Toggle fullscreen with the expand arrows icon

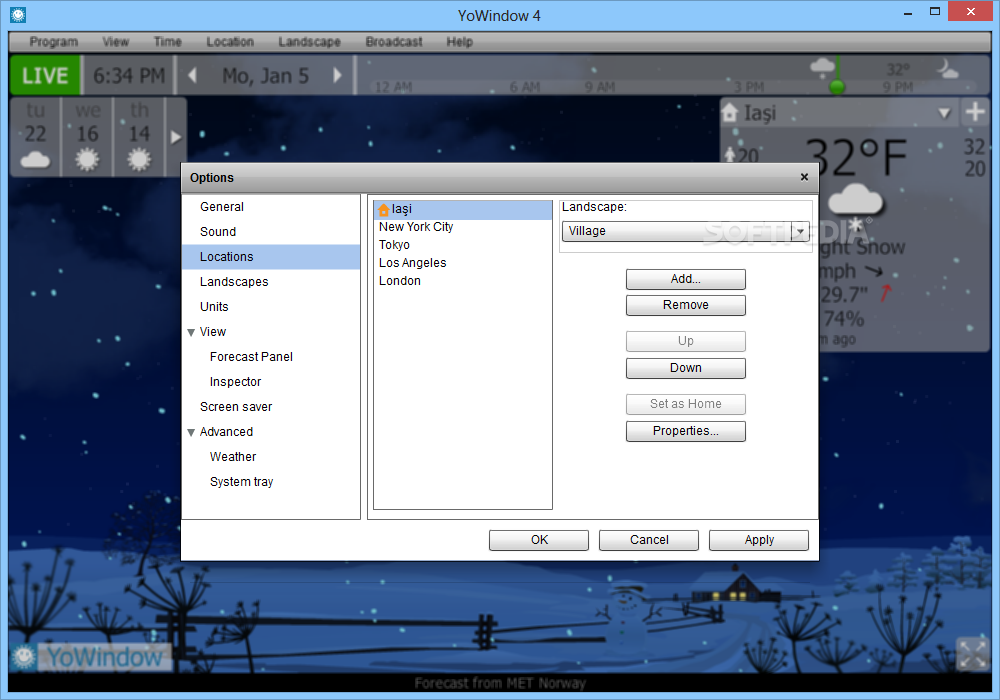pyautogui.click(x=972, y=653)
